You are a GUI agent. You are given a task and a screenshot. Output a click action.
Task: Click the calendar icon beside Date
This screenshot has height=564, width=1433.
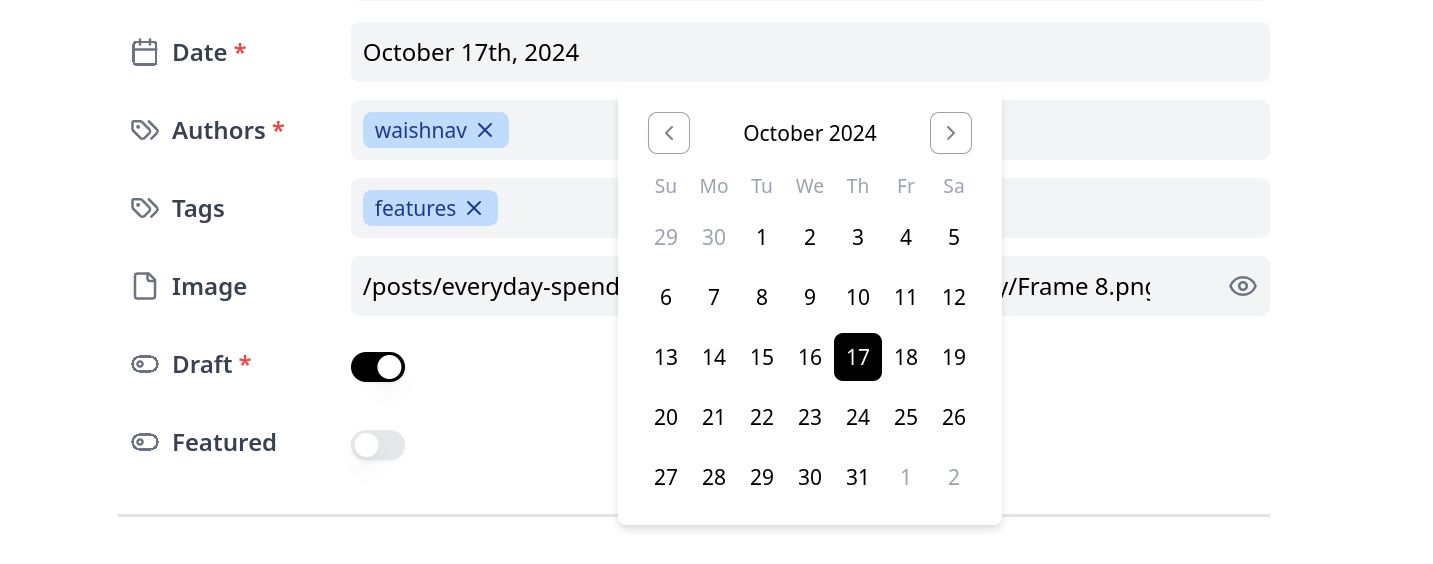pyautogui.click(x=145, y=52)
